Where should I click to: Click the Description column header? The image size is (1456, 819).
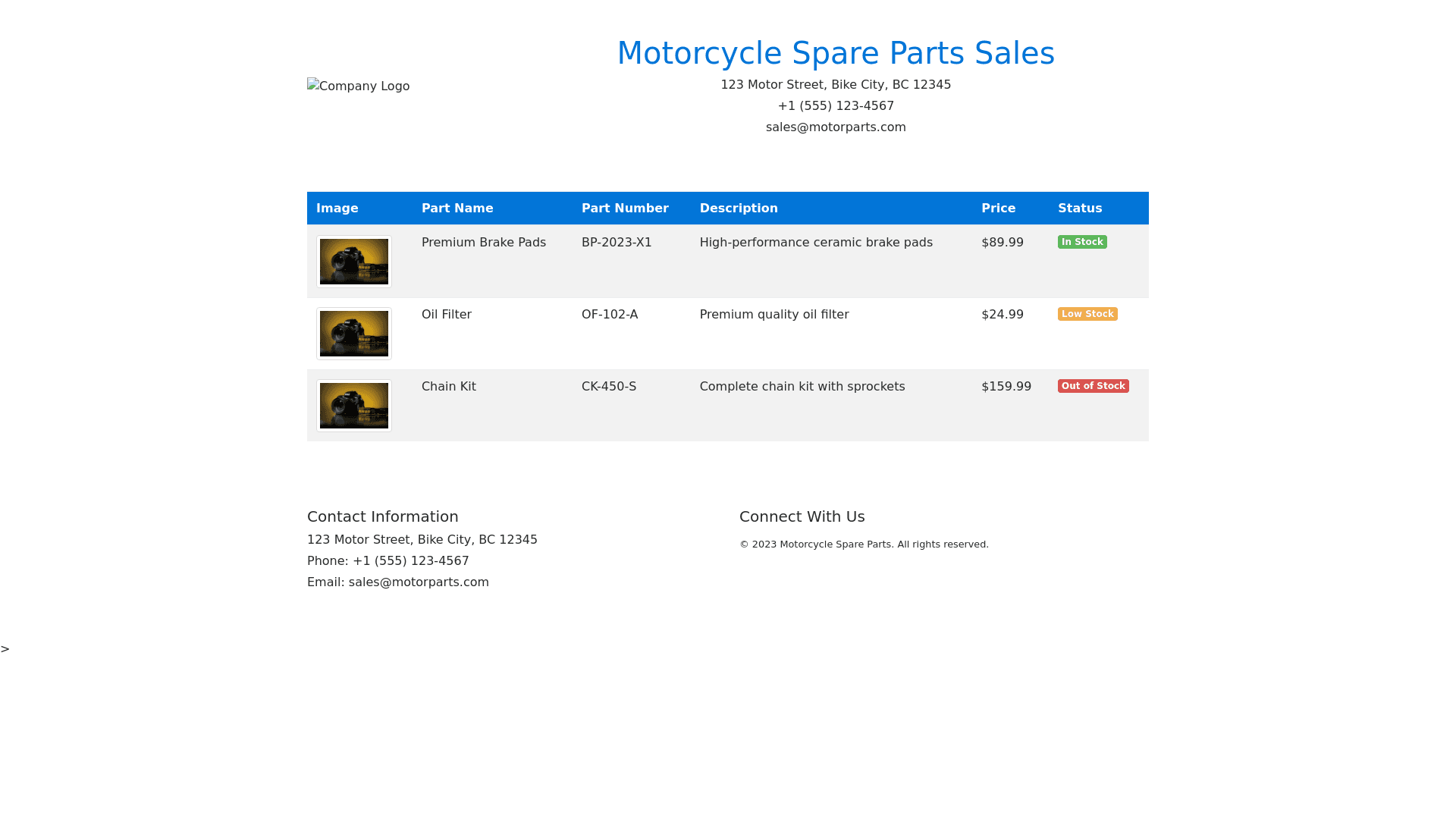(739, 209)
